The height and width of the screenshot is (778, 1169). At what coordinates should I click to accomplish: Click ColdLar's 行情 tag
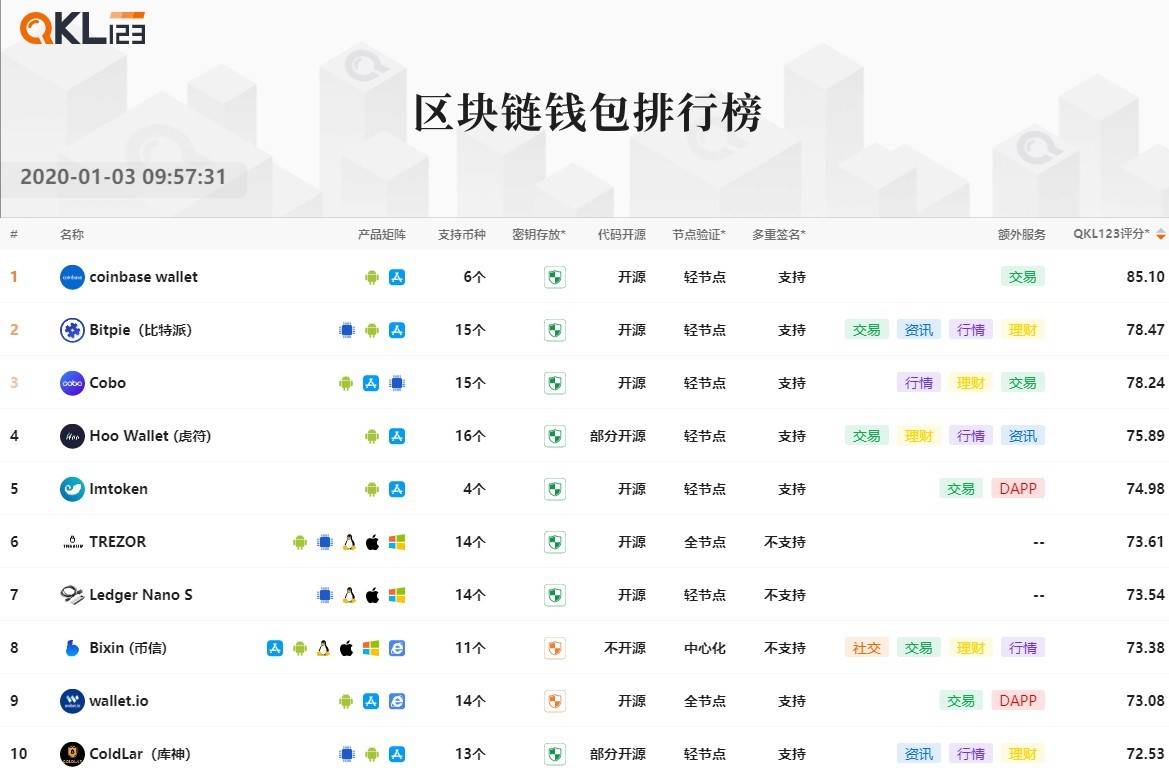pos(971,753)
